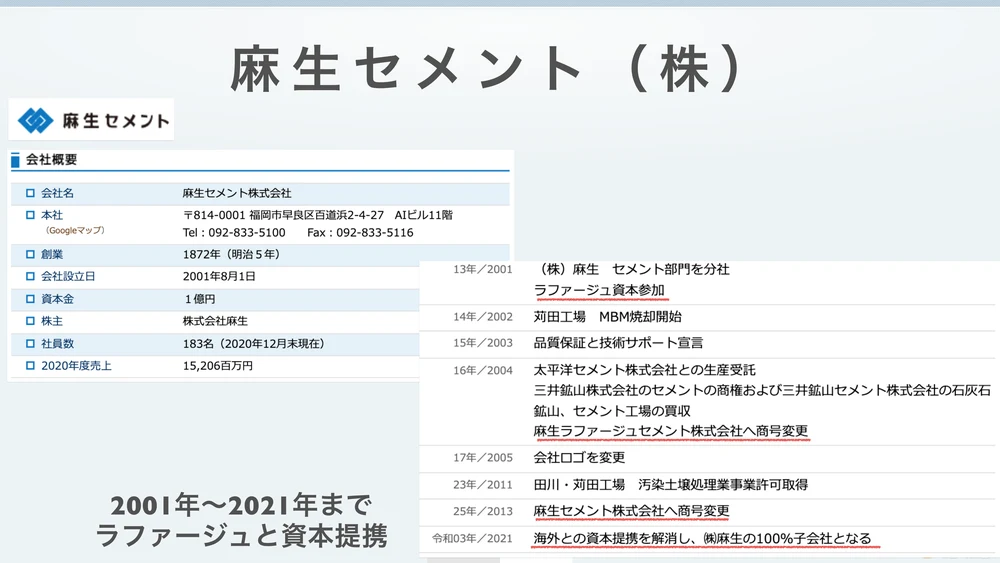This screenshot has width=1000, height=563.
Task: Click the sales value 15,206百万円
Action: tap(217, 366)
